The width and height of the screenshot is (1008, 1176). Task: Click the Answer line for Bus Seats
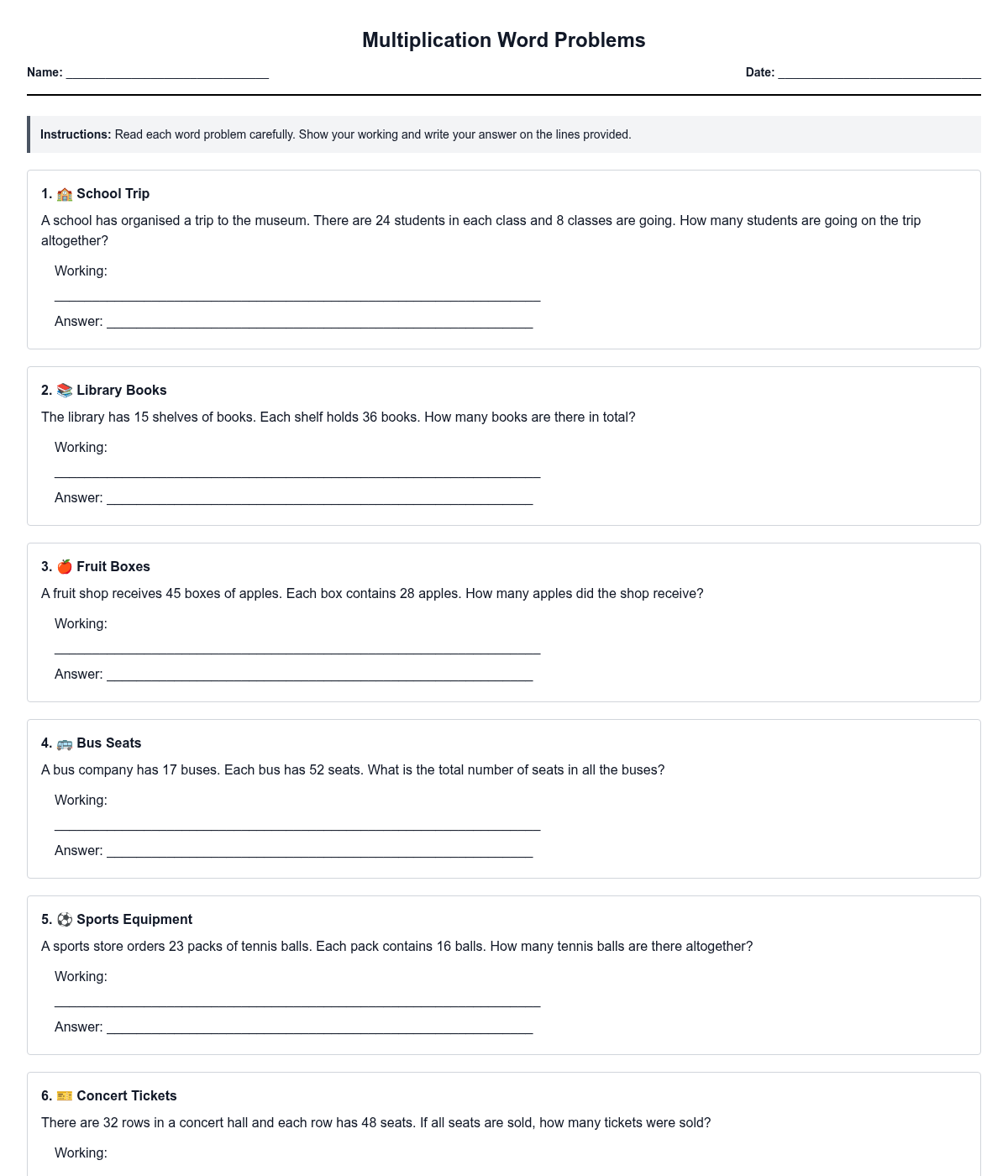[x=319, y=851]
